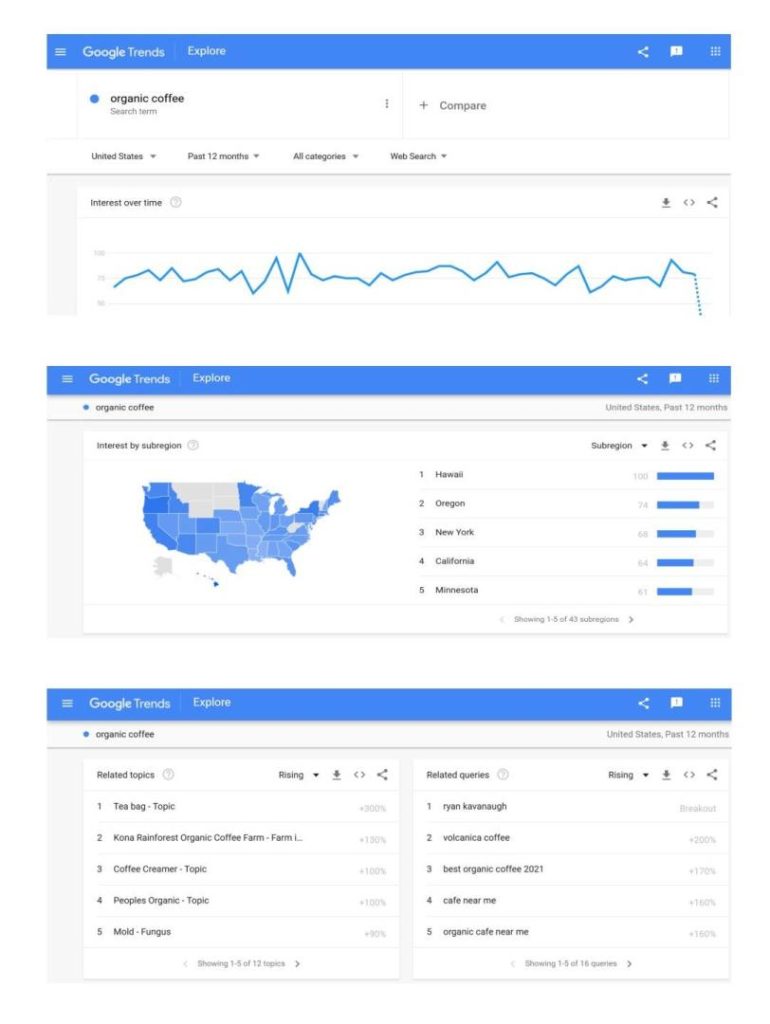
Task: Click the Compare button to add a term
Action: pyautogui.click(x=460, y=105)
